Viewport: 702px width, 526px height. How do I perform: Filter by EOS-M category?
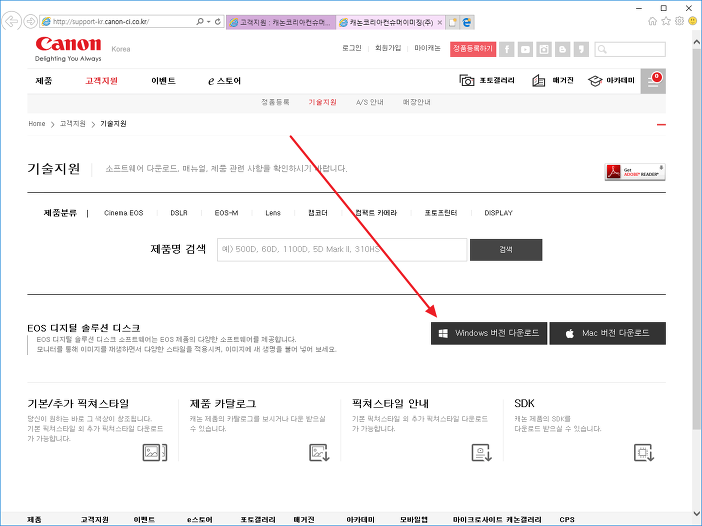(226, 213)
